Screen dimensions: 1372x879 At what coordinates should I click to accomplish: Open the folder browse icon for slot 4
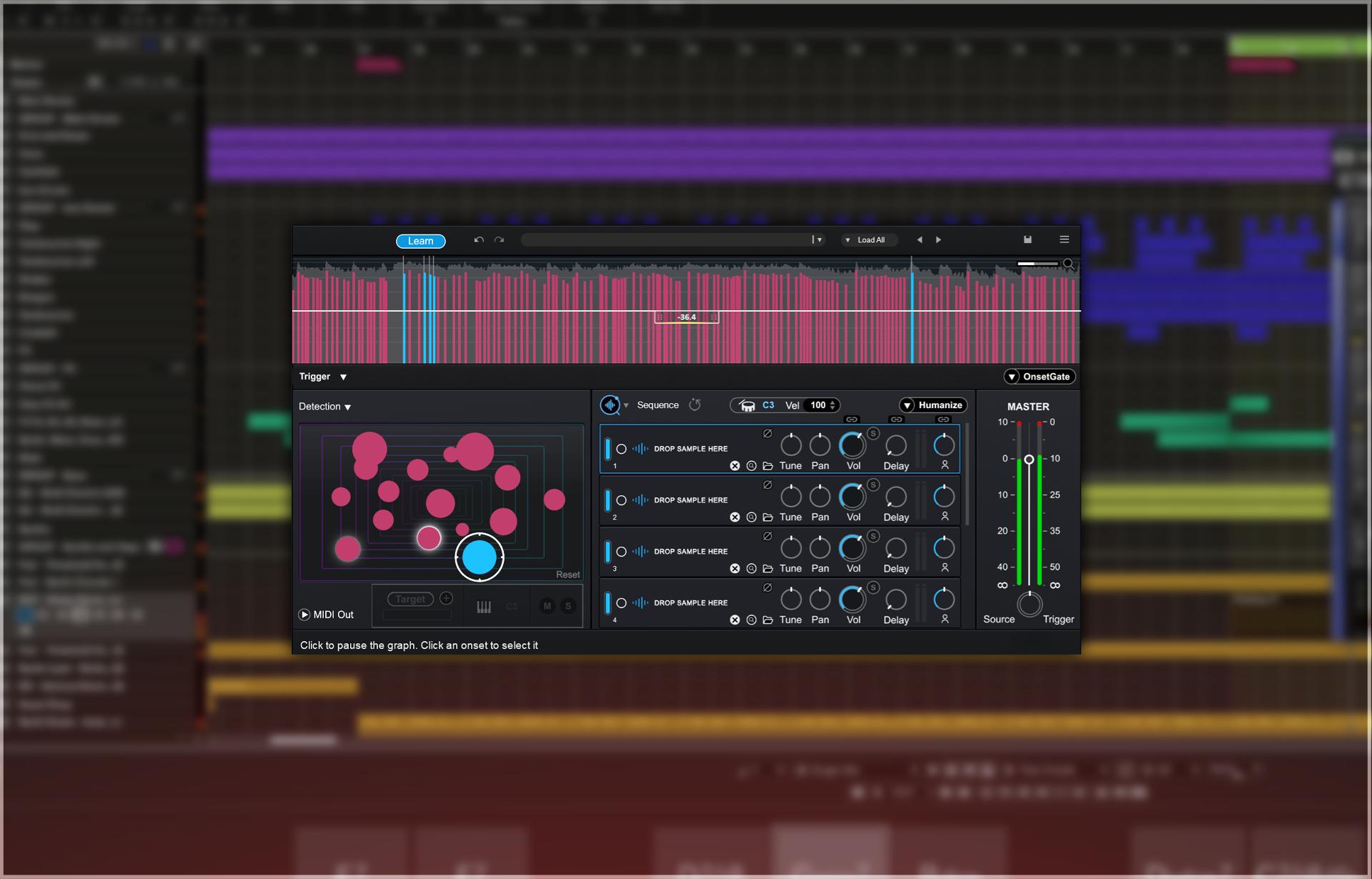767,620
